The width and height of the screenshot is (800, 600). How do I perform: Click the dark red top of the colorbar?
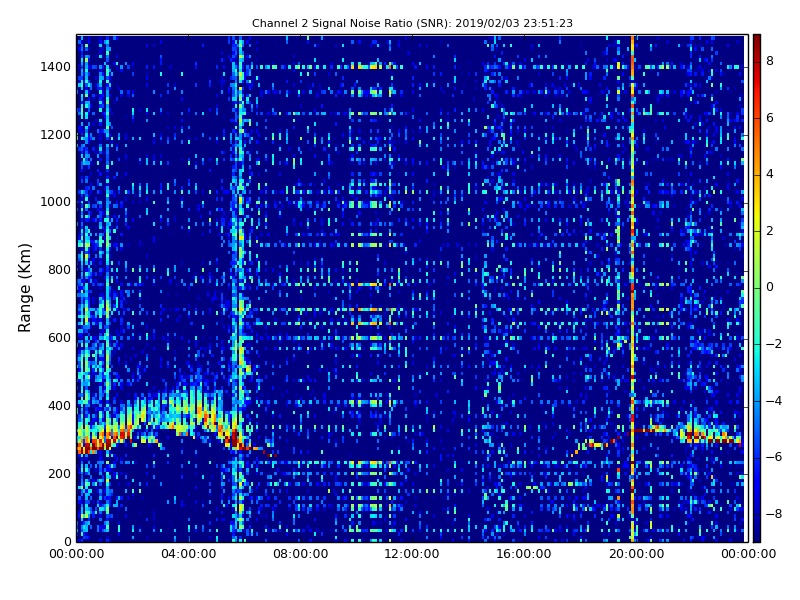[757, 43]
